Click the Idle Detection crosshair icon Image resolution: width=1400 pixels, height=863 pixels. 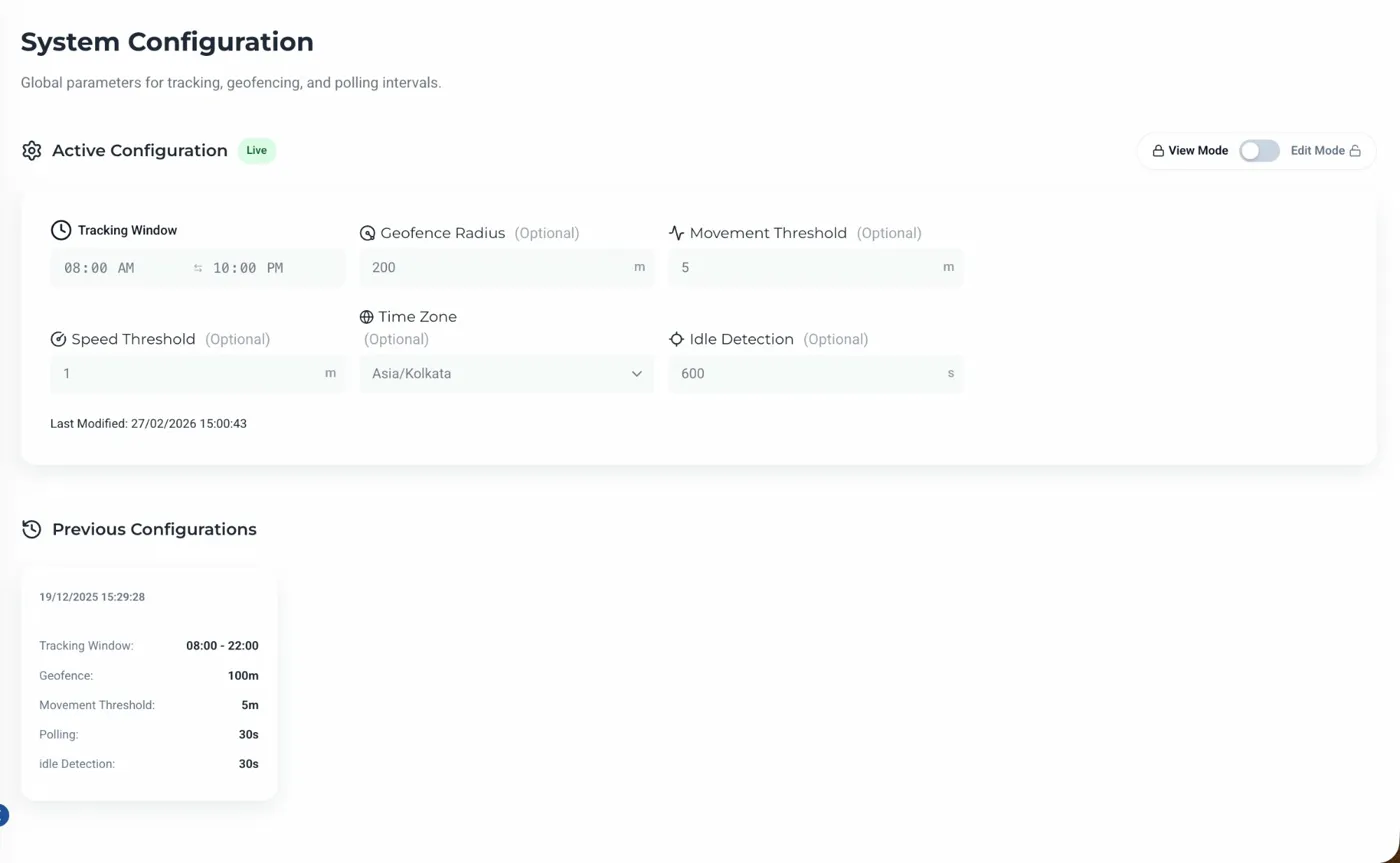(x=676, y=339)
